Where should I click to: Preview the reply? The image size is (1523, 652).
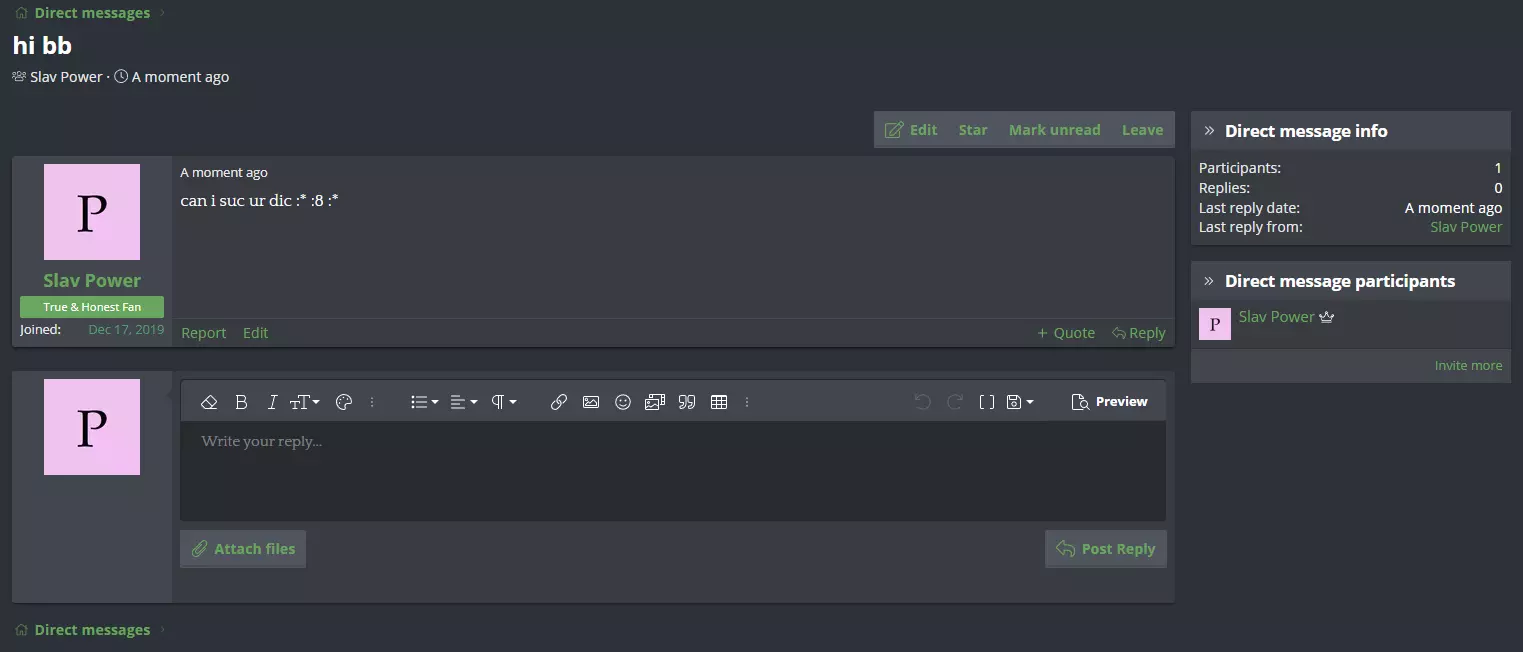(1109, 402)
